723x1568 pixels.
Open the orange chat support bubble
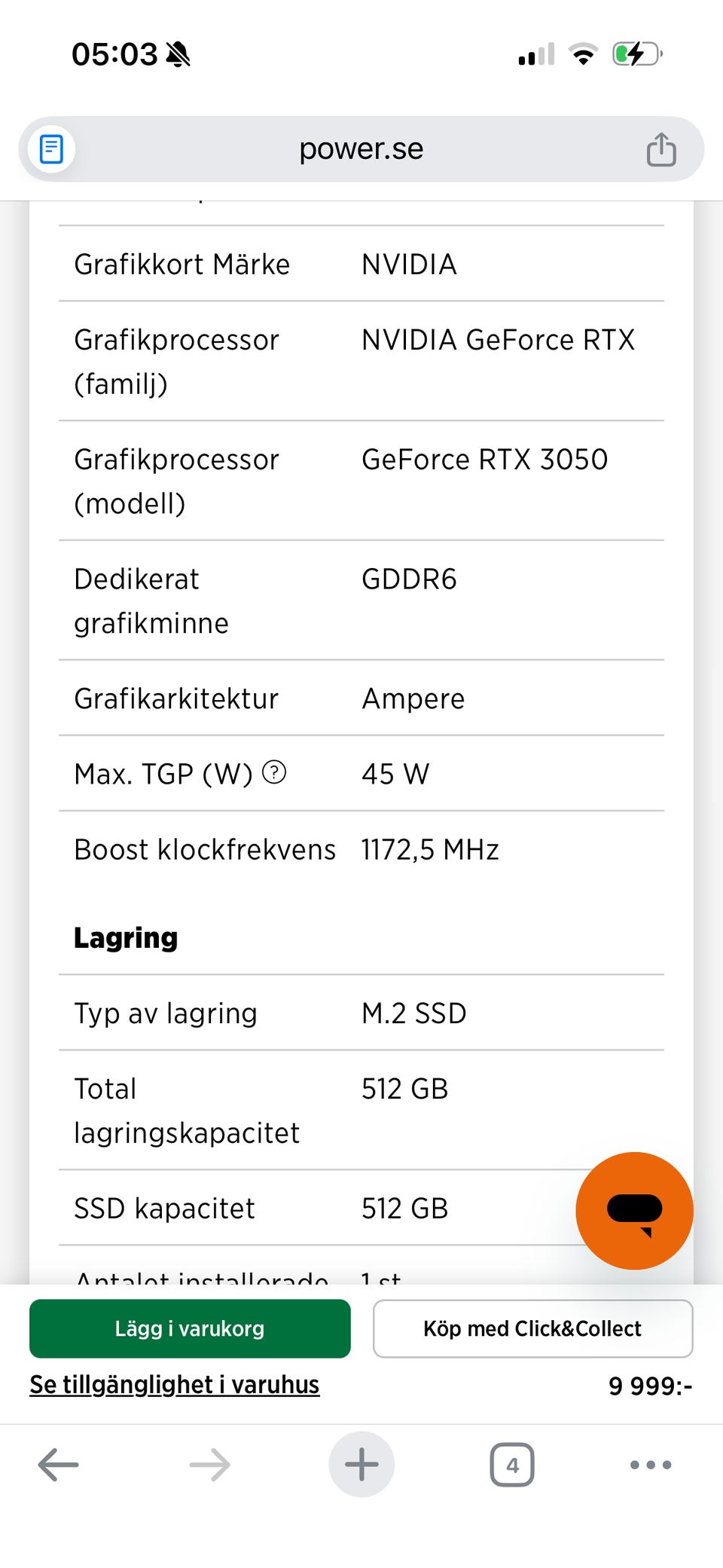pyautogui.click(x=634, y=1210)
